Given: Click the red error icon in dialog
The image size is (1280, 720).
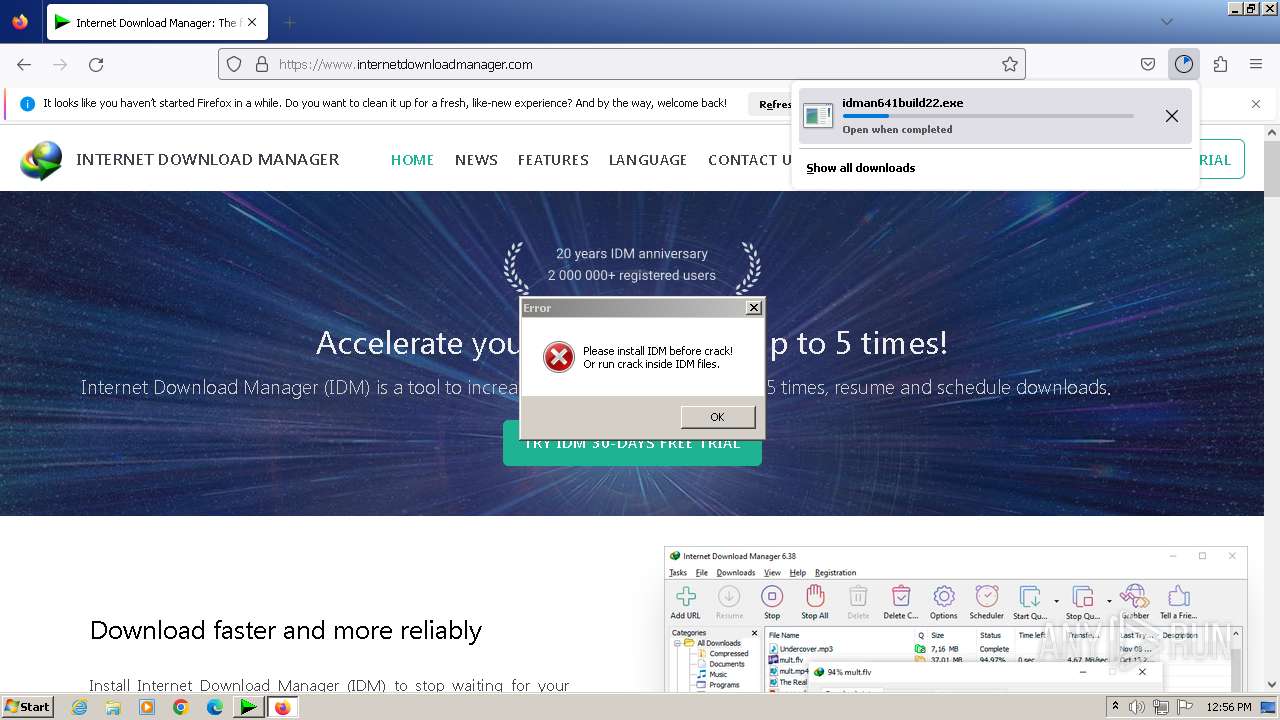Looking at the screenshot, I should 559,357.
